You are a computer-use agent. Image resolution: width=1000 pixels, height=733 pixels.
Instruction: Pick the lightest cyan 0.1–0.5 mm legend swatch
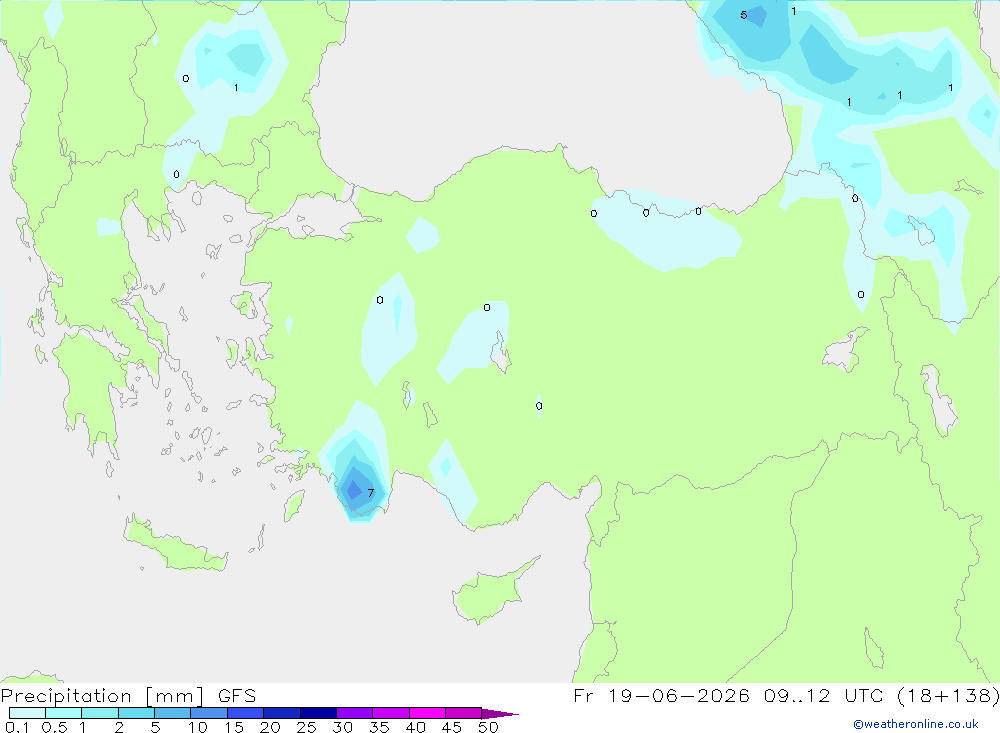pyautogui.click(x=27, y=713)
